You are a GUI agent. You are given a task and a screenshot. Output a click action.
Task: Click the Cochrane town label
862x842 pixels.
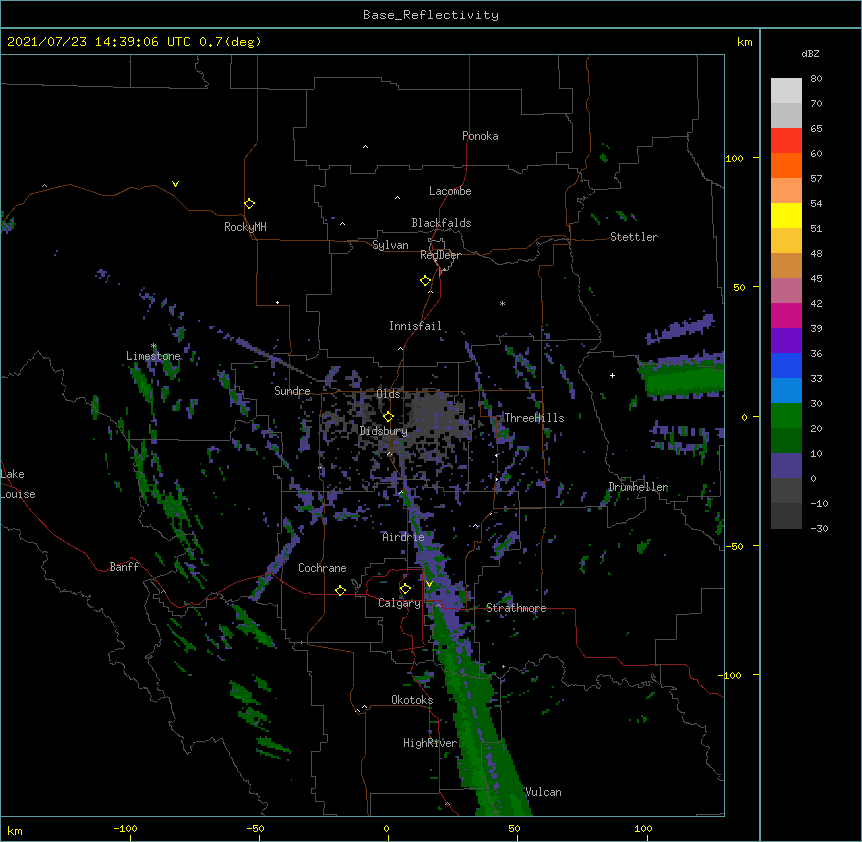pos(322,568)
